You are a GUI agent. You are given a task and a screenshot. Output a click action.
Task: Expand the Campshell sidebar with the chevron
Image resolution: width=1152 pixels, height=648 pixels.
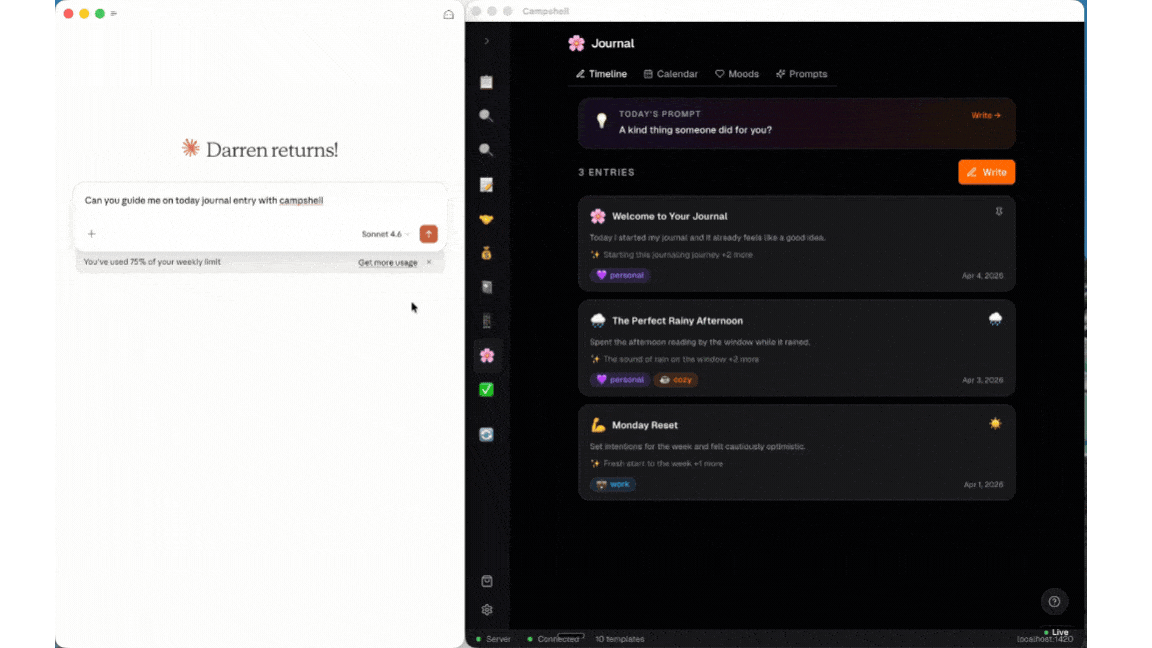(x=486, y=41)
